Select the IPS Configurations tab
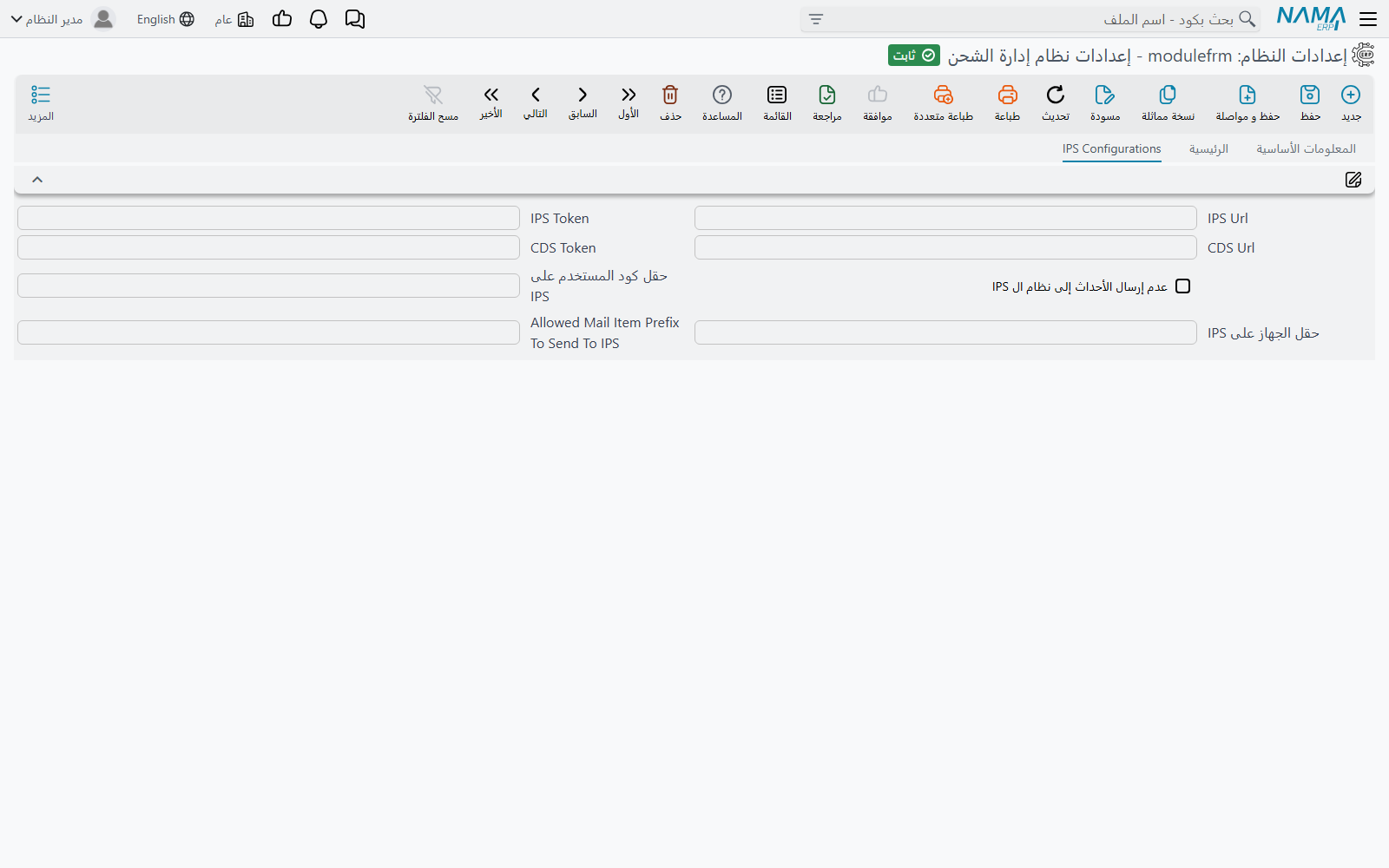This screenshot has height=868, width=1389. 1112,149
